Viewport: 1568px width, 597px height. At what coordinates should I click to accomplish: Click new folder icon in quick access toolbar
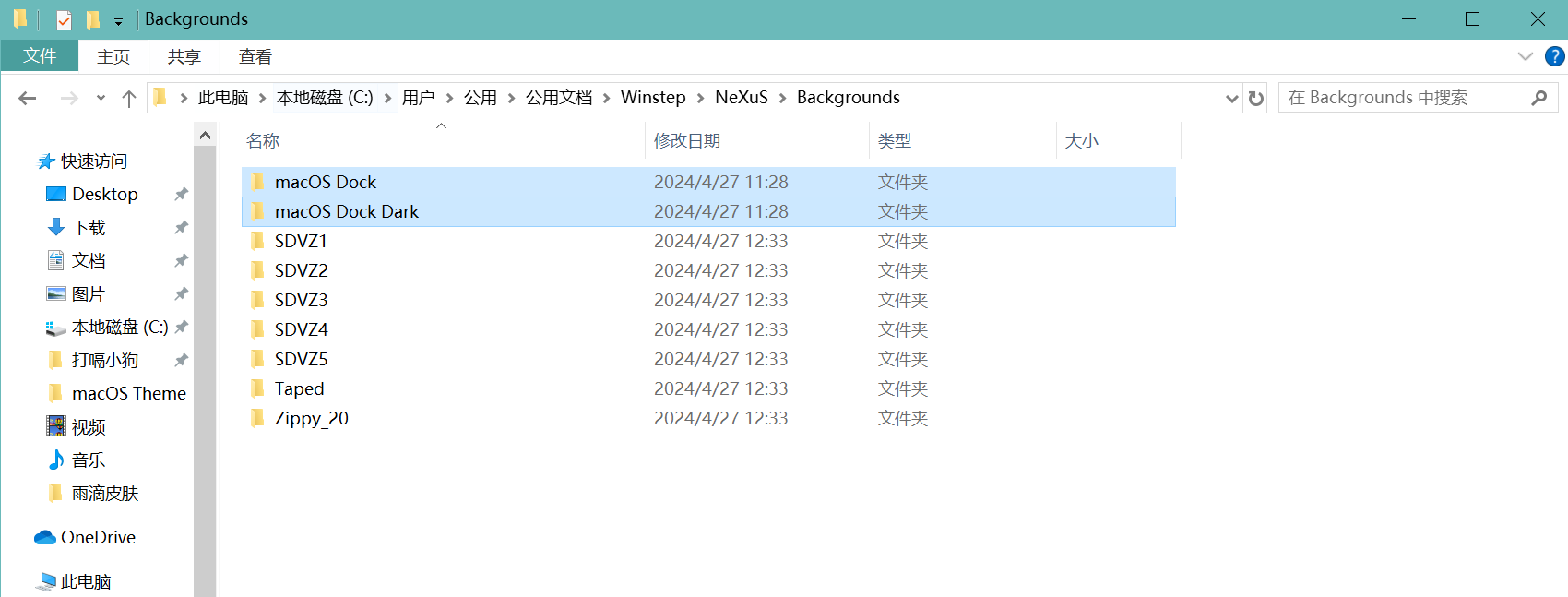(92, 19)
